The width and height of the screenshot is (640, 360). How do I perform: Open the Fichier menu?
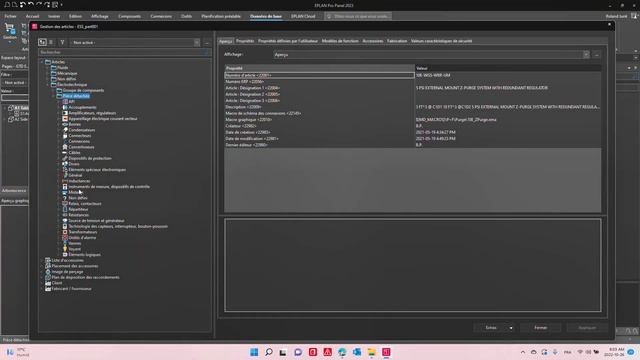(10, 16)
